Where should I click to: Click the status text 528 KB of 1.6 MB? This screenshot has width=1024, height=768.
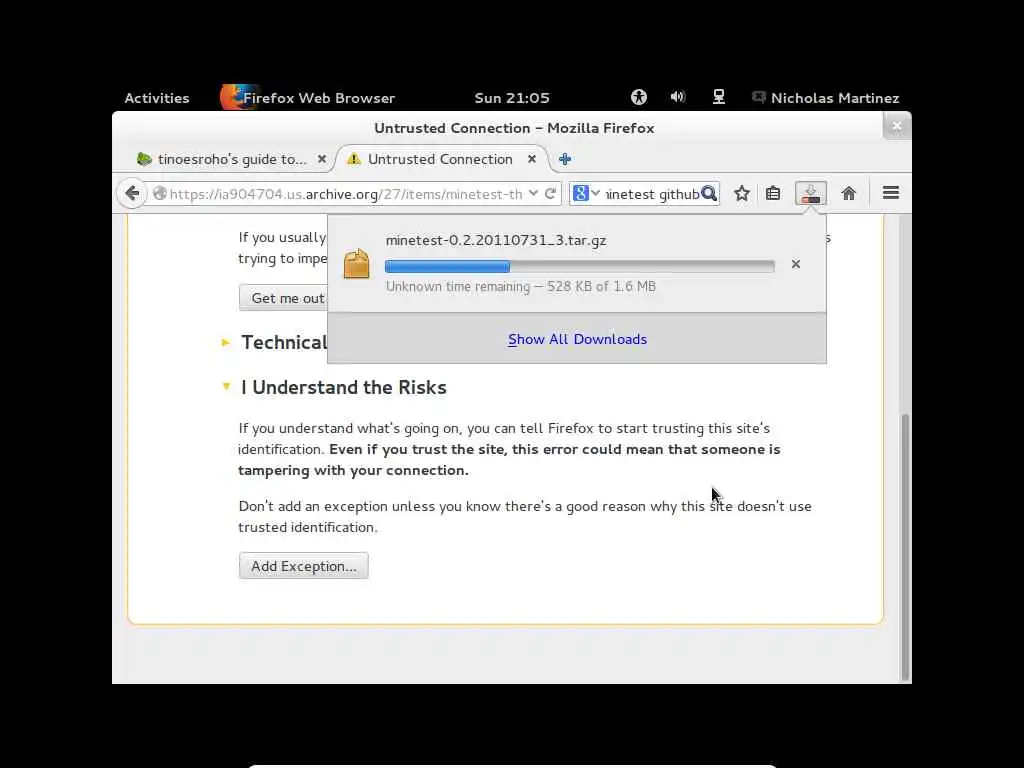[601, 286]
